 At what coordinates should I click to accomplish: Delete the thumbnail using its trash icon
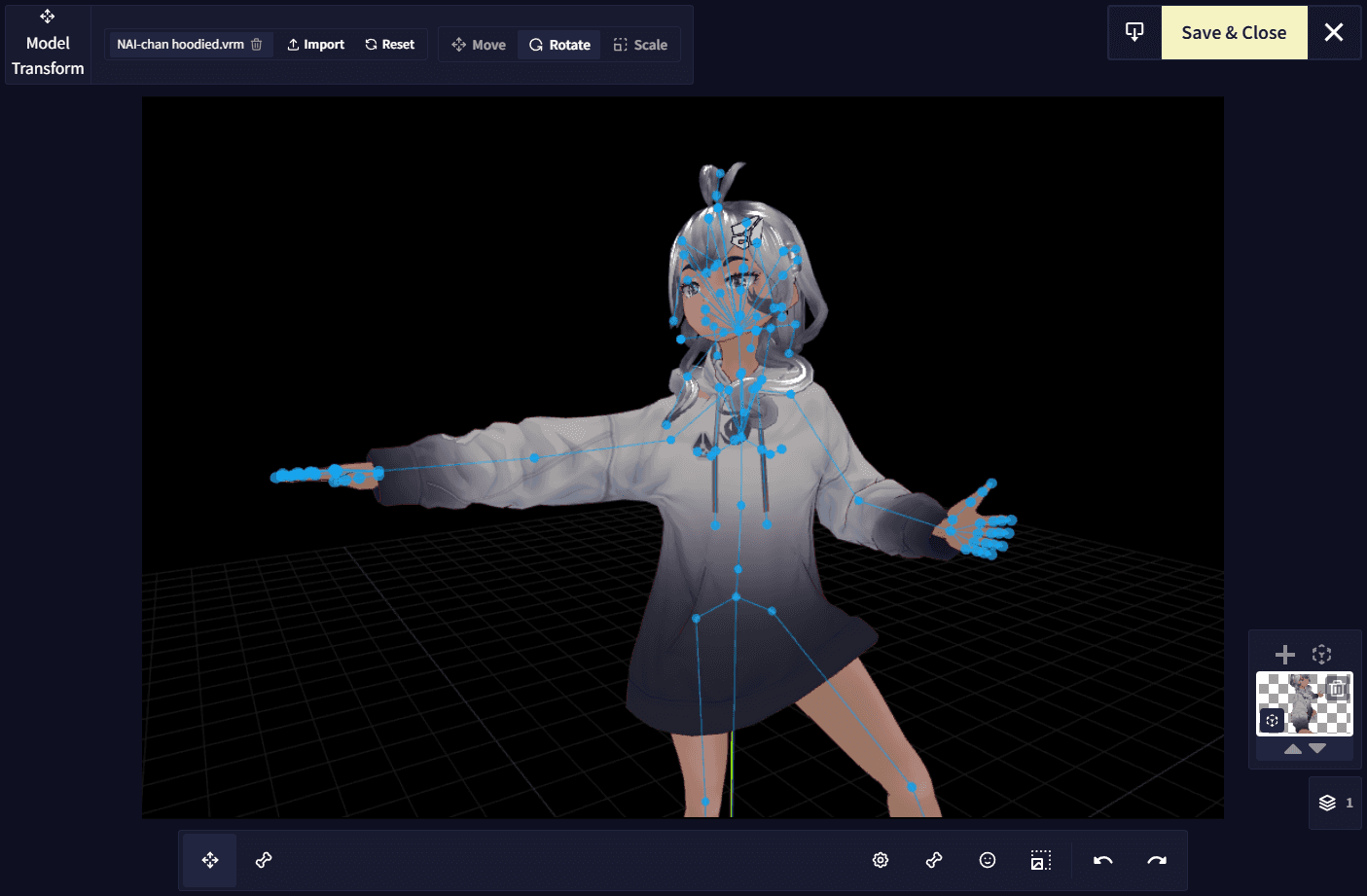(1338, 689)
